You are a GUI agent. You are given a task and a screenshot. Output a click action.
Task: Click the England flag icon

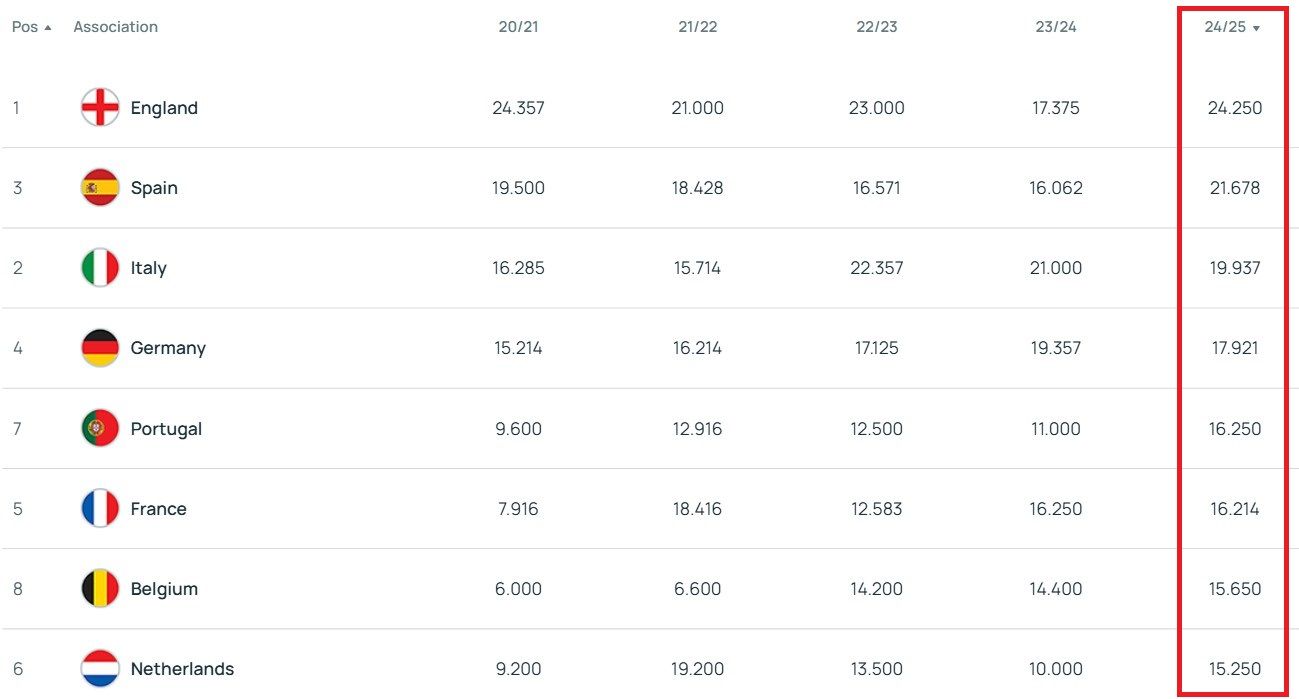[x=100, y=108]
